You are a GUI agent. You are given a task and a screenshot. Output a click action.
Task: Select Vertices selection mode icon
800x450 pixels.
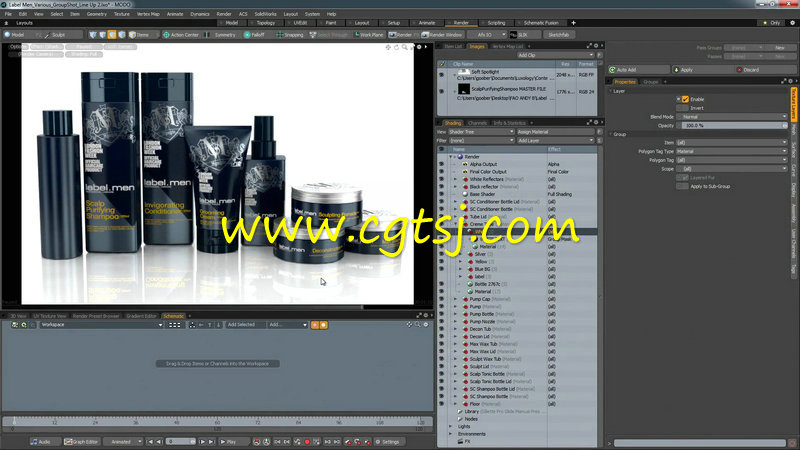[x=93, y=35]
